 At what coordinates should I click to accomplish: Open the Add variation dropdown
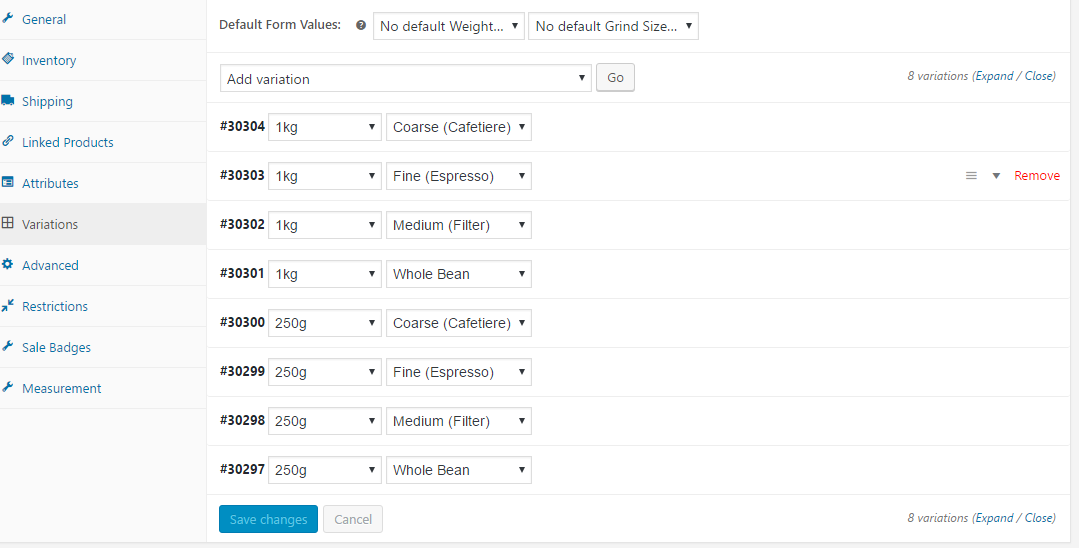(406, 78)
